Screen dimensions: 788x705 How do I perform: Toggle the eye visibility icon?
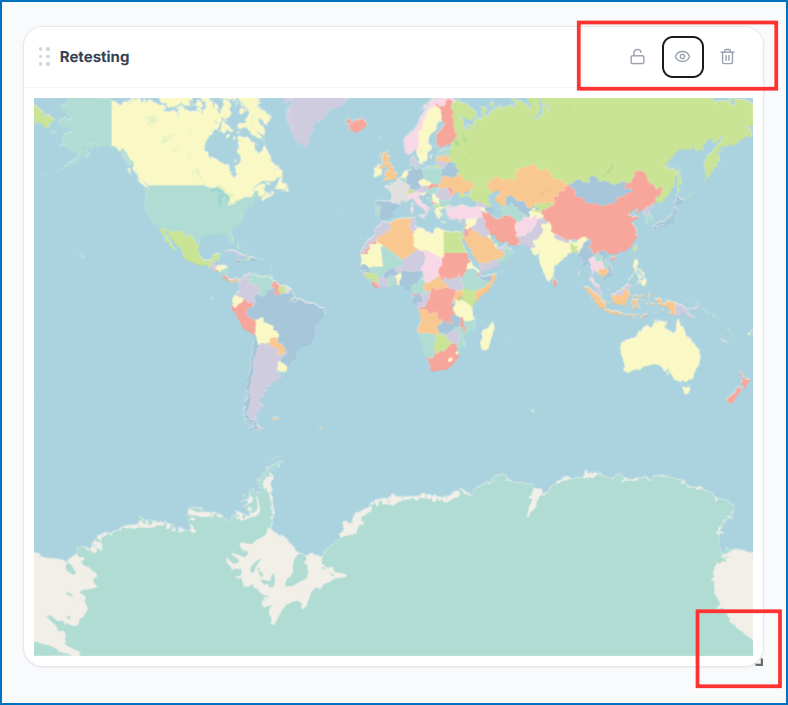pyautogui.click(x=682, y=57)
